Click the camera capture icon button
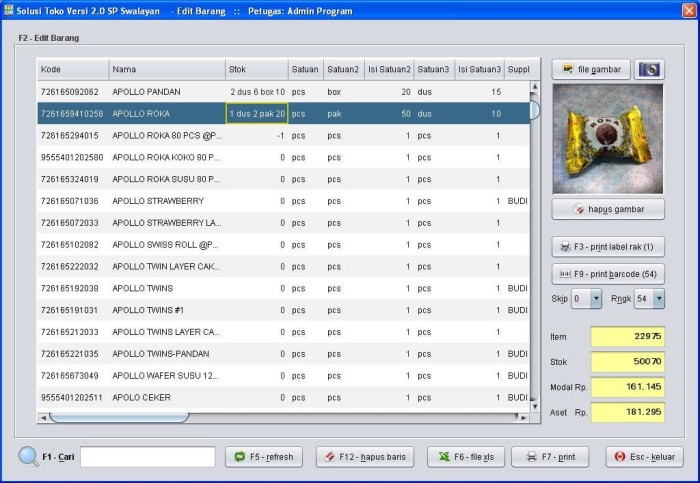 tap(649, 70)
